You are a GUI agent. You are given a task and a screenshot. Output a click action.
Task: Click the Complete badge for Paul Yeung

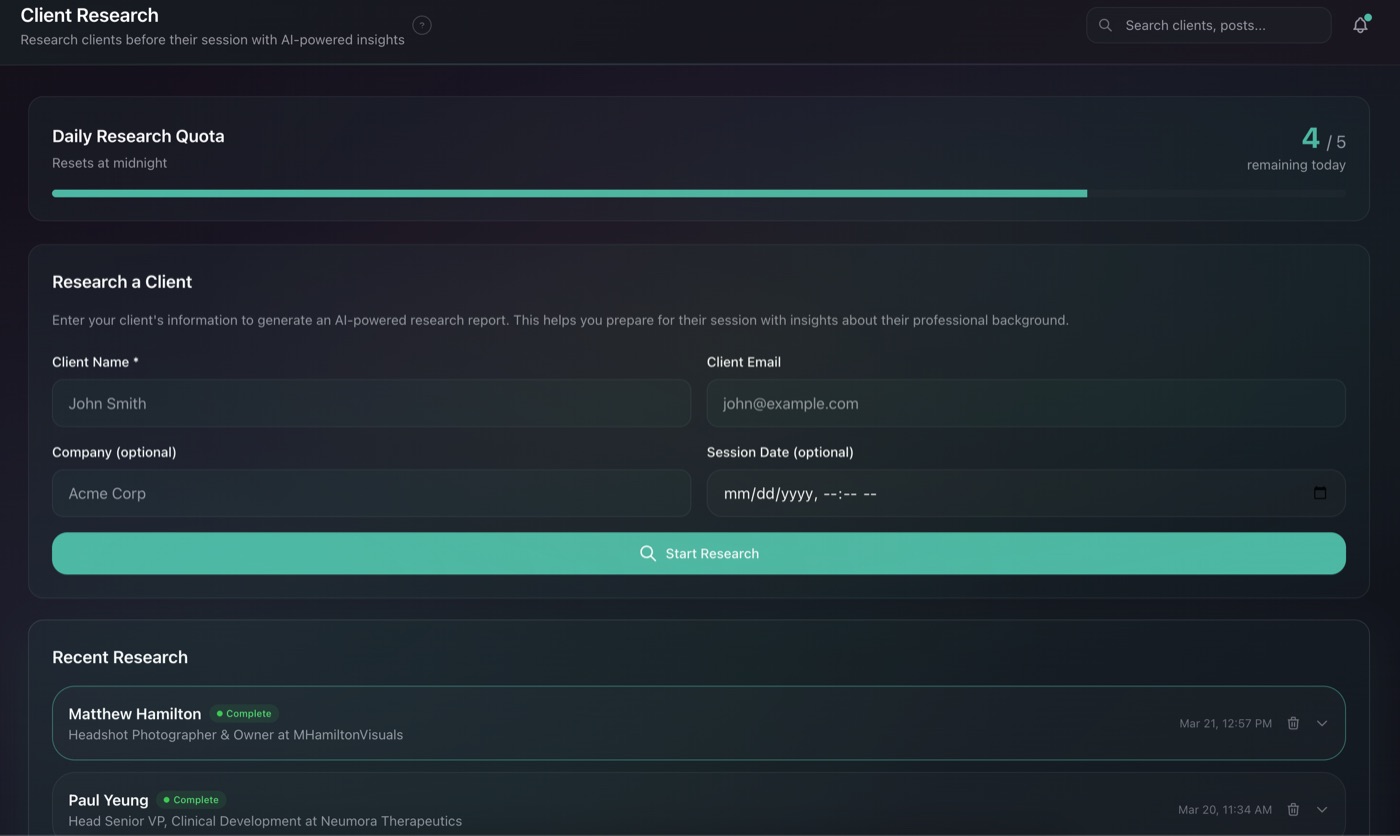(x=191, y=800)
